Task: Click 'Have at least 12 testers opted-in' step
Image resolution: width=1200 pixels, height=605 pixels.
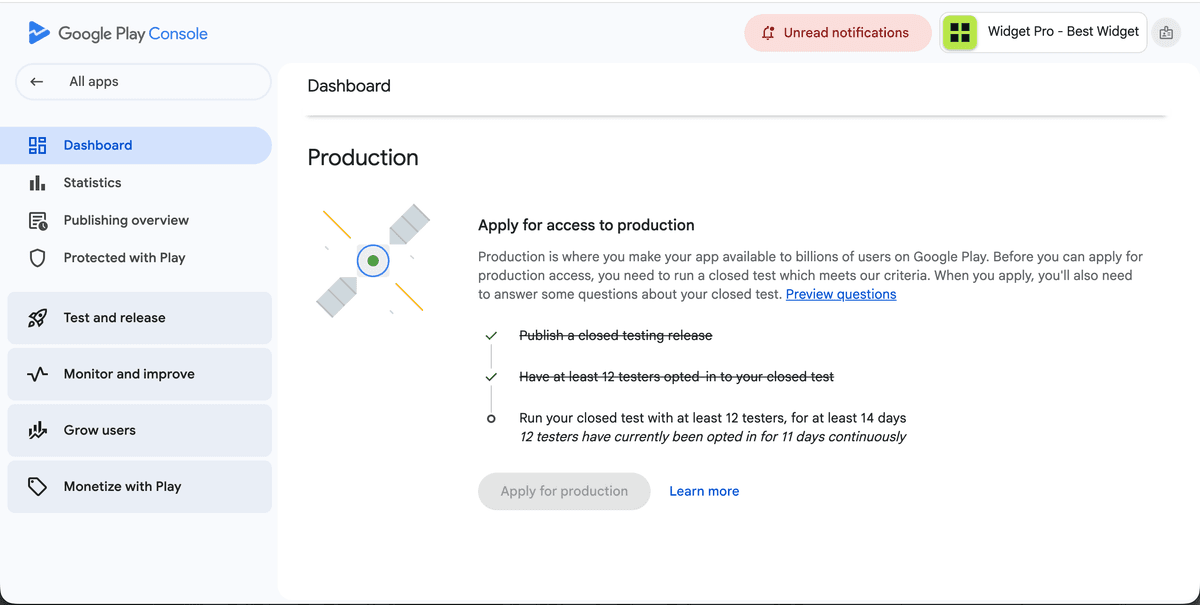Action: point(676,377)
